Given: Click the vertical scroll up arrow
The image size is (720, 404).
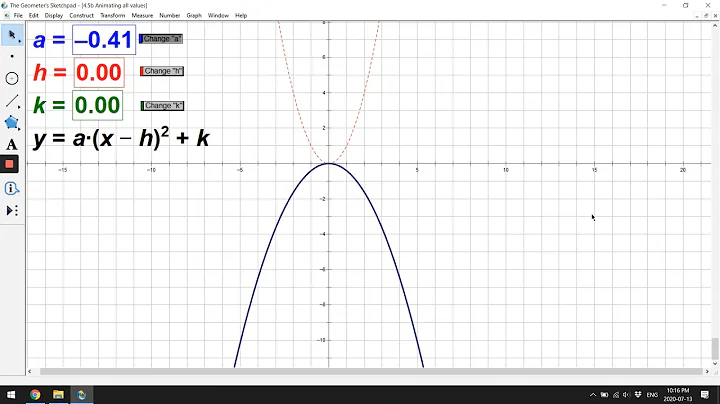Looking at the screenshot, I should (715, 25).
